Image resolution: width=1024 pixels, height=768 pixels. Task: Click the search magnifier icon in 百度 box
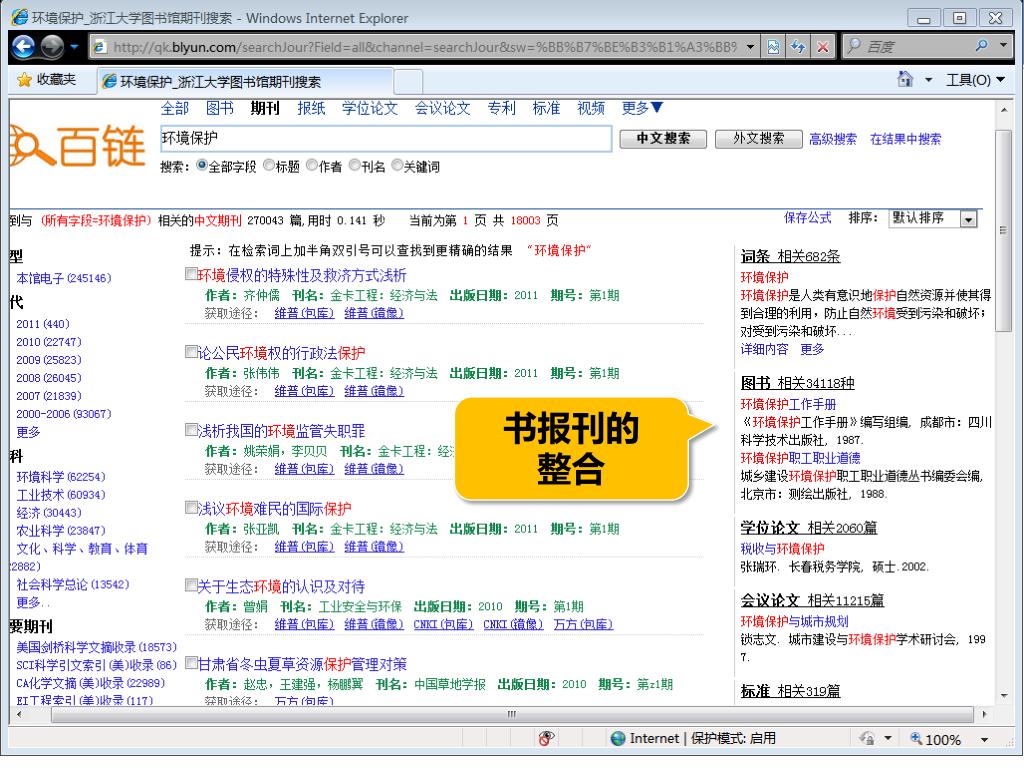(981, 46)
